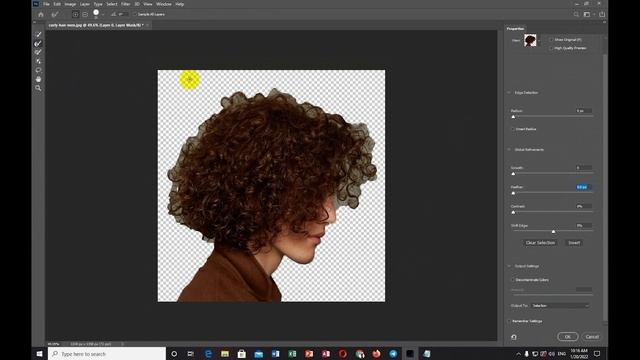
Task: Toggle Decontaminate Colors checkbox
Action: (513, 280)
